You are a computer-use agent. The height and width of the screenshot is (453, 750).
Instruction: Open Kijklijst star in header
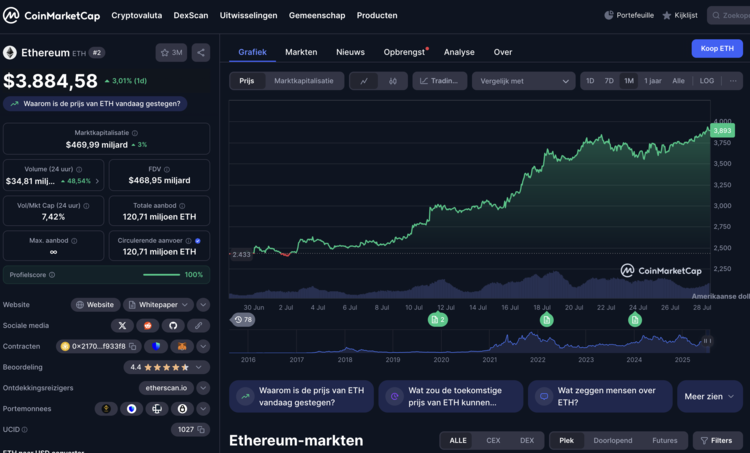click(x=667, y=15)
